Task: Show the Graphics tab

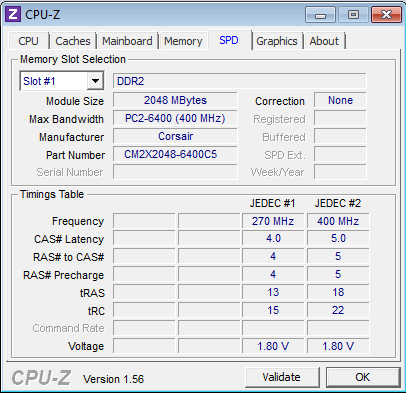Action: 277,41
